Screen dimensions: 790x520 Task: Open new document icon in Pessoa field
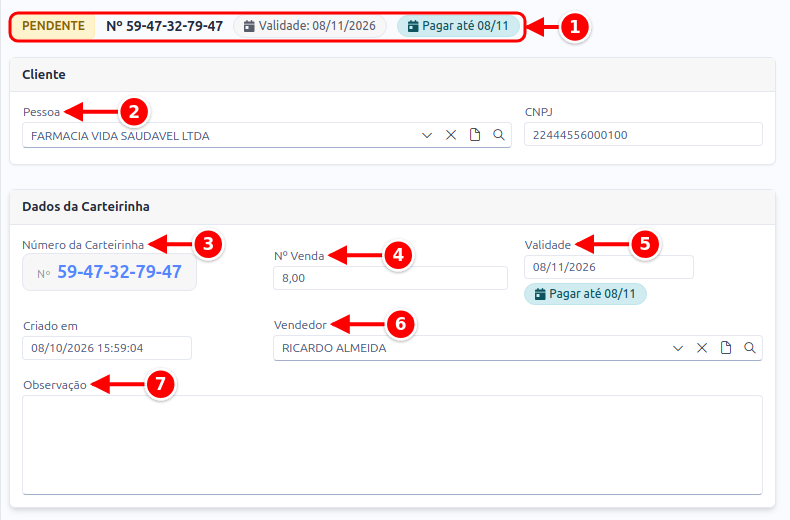point(475,135)
